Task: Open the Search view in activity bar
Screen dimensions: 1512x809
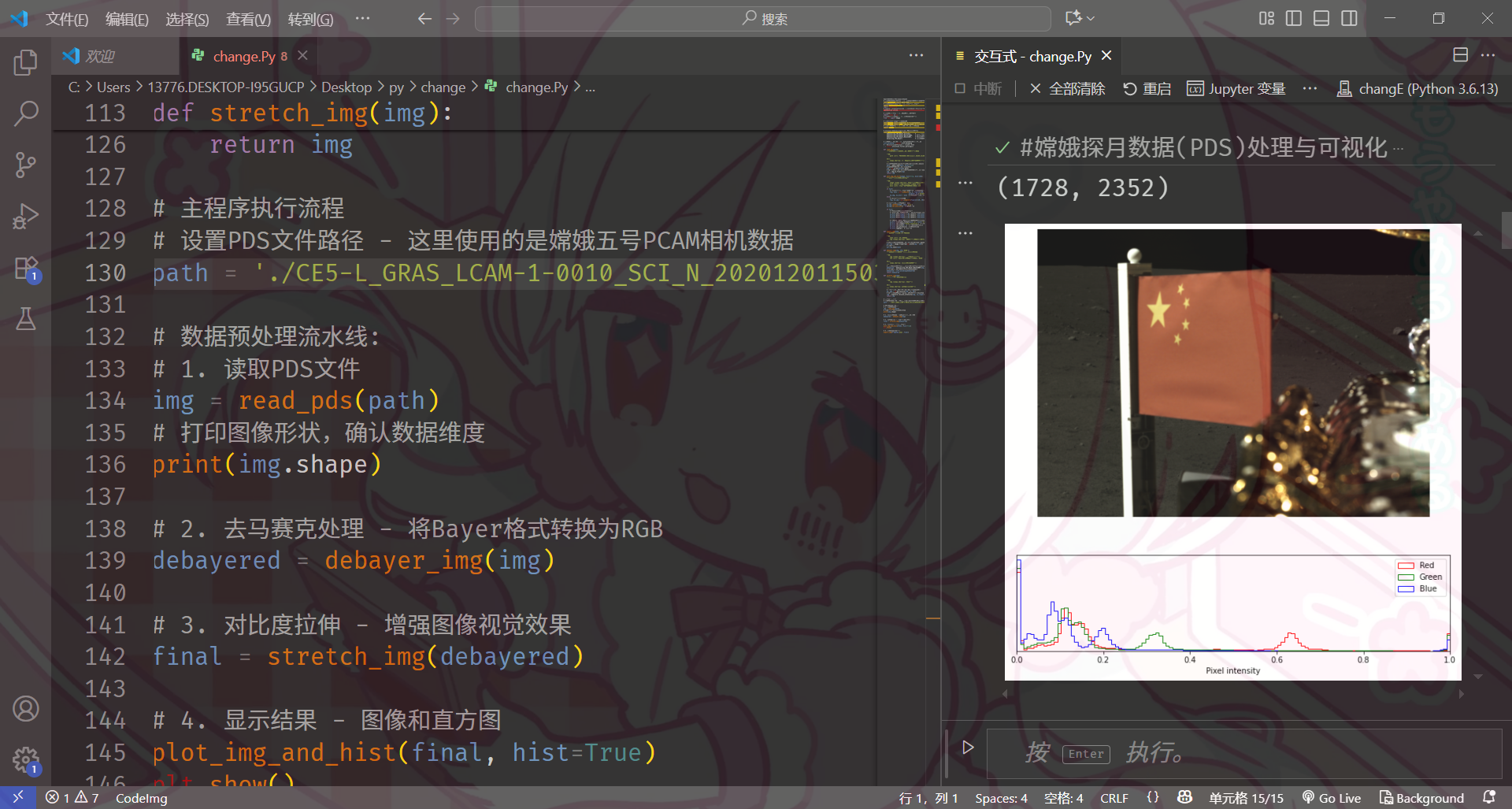Action: (25, 113)
